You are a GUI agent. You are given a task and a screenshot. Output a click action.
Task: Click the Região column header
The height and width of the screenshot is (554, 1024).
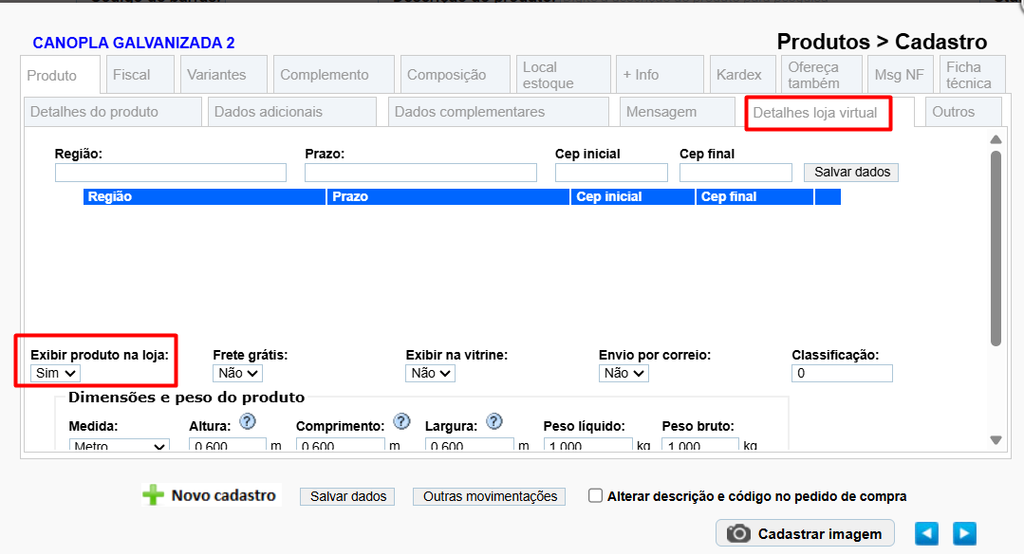(x=204, y=197)
